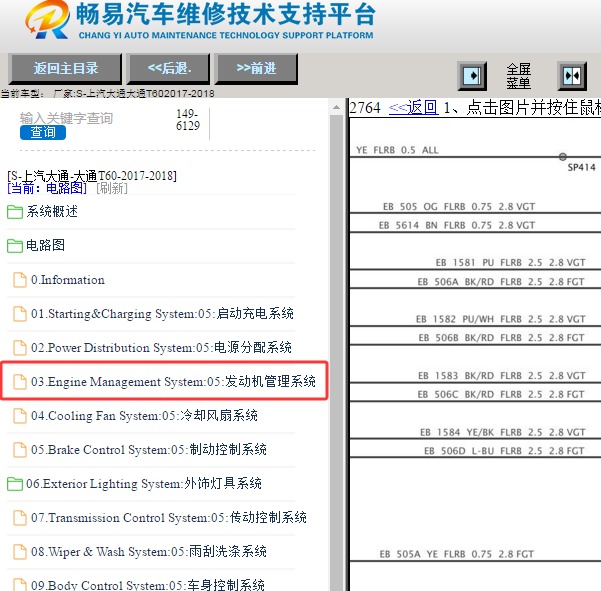The image size is (601, 591).
Task: Click wire label EB 1581 PU FLRB 2.5
Action: (x=511, y=263)
